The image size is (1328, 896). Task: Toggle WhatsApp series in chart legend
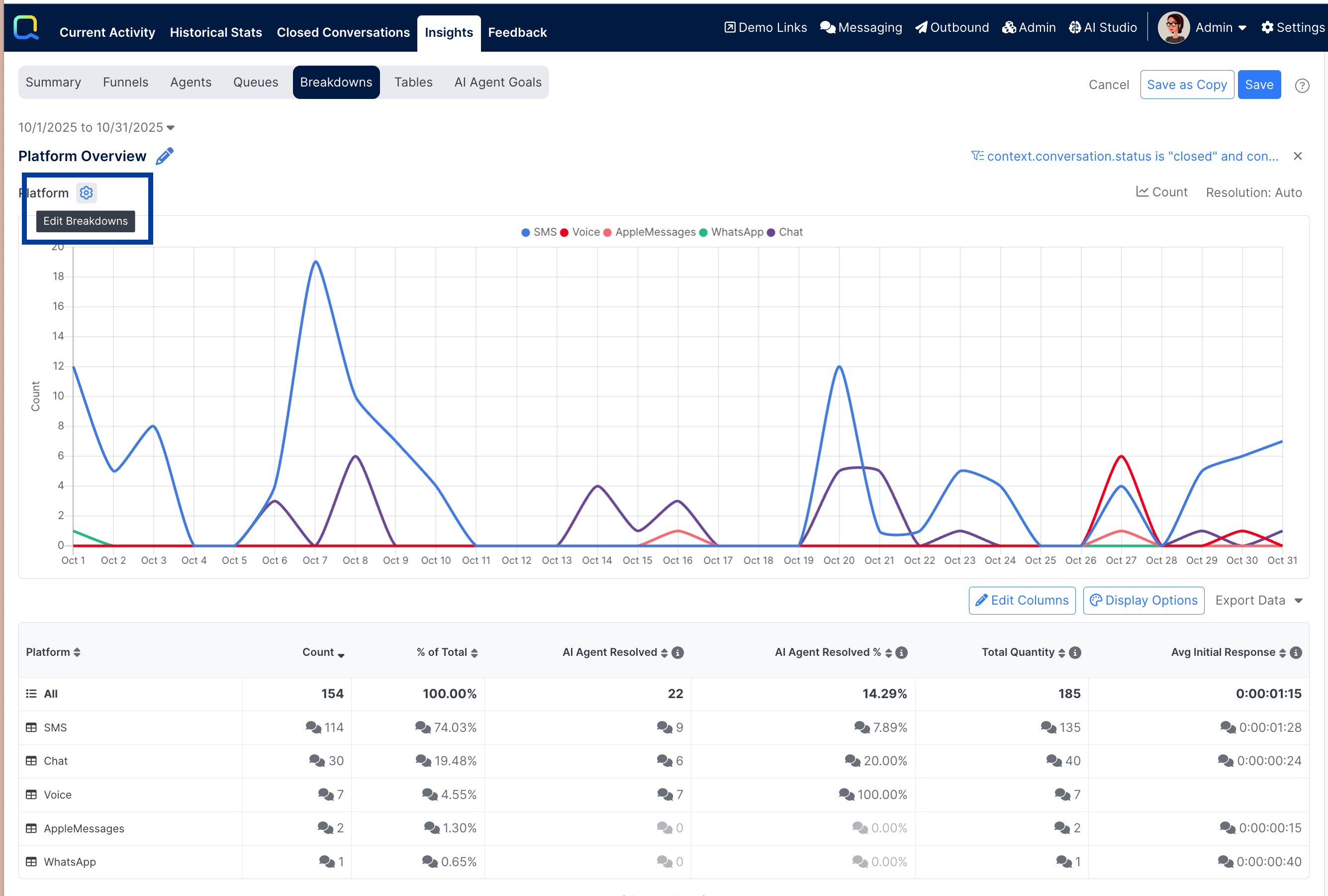click(731, 232)
